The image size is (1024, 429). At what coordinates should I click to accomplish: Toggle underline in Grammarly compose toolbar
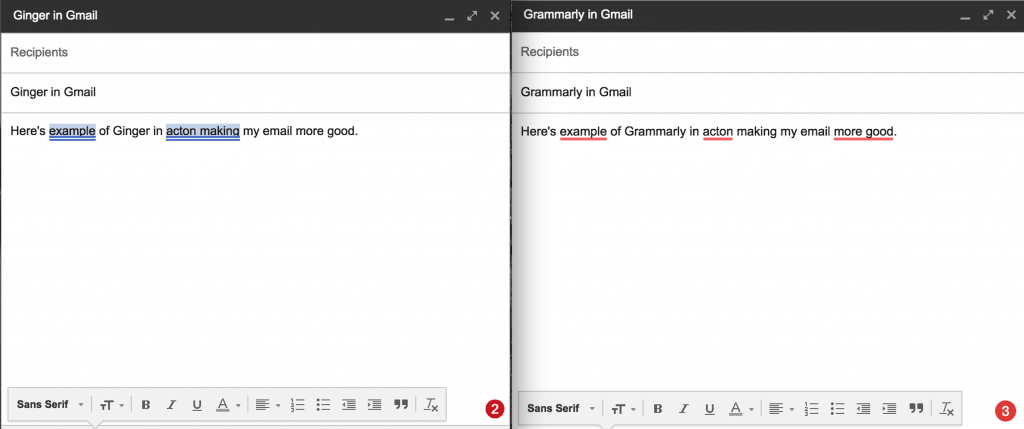[x=709, y=409]
